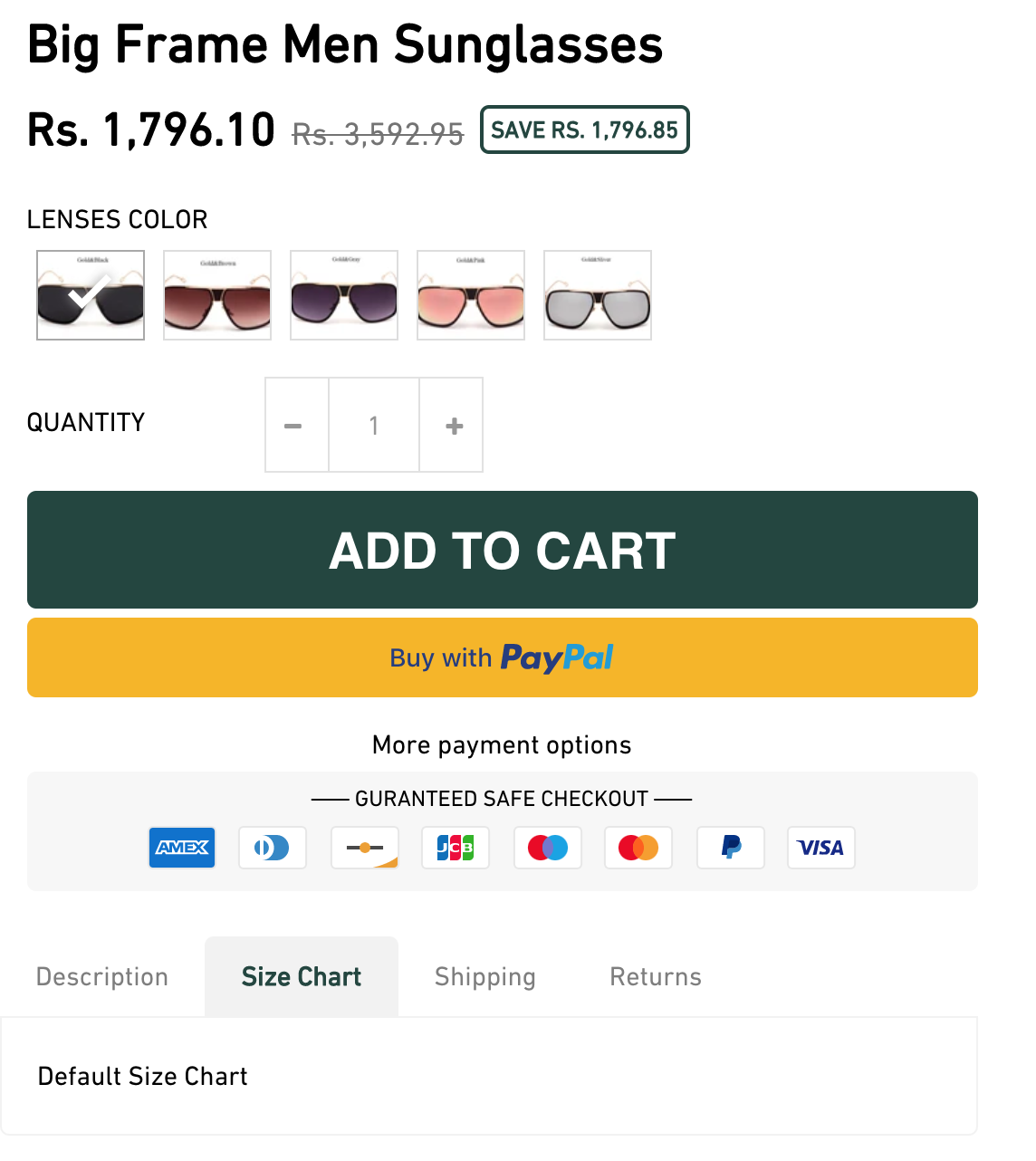Switch to the Shipping tab
Viewport: 1036px width, 1161px height.
click(x=485, y=977)
